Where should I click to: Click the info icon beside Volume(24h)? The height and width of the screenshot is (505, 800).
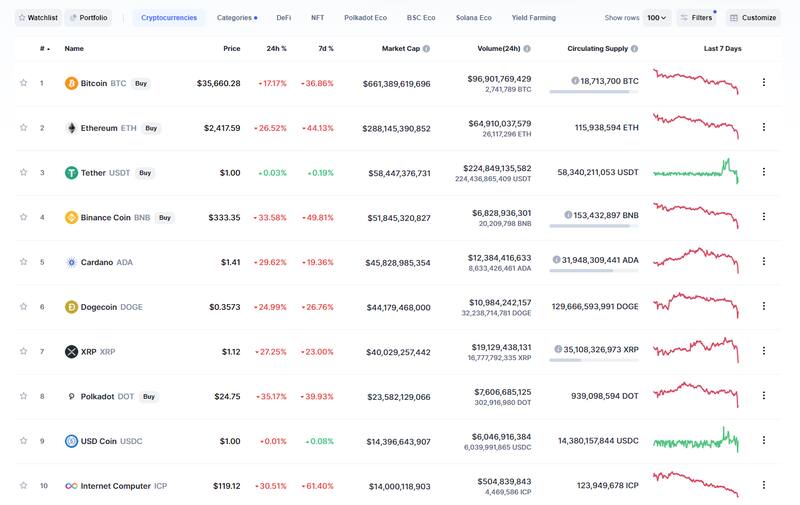tap(527, 48)
